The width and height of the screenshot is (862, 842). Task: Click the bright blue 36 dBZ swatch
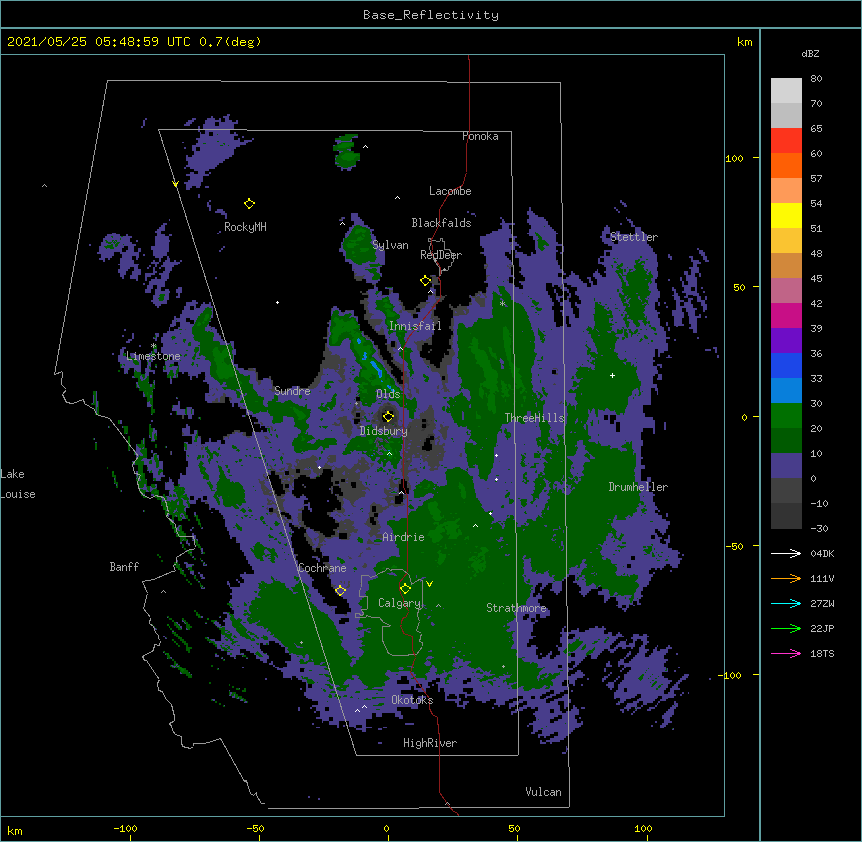pos(786,365)
